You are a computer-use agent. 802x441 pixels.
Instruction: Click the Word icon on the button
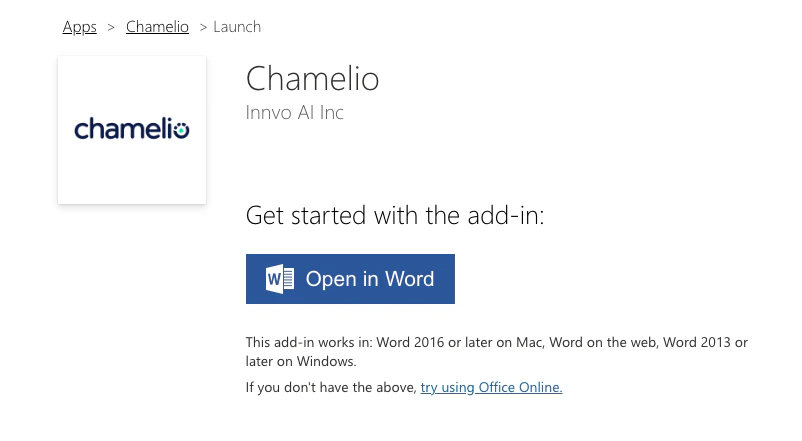(x=280, y=279)
